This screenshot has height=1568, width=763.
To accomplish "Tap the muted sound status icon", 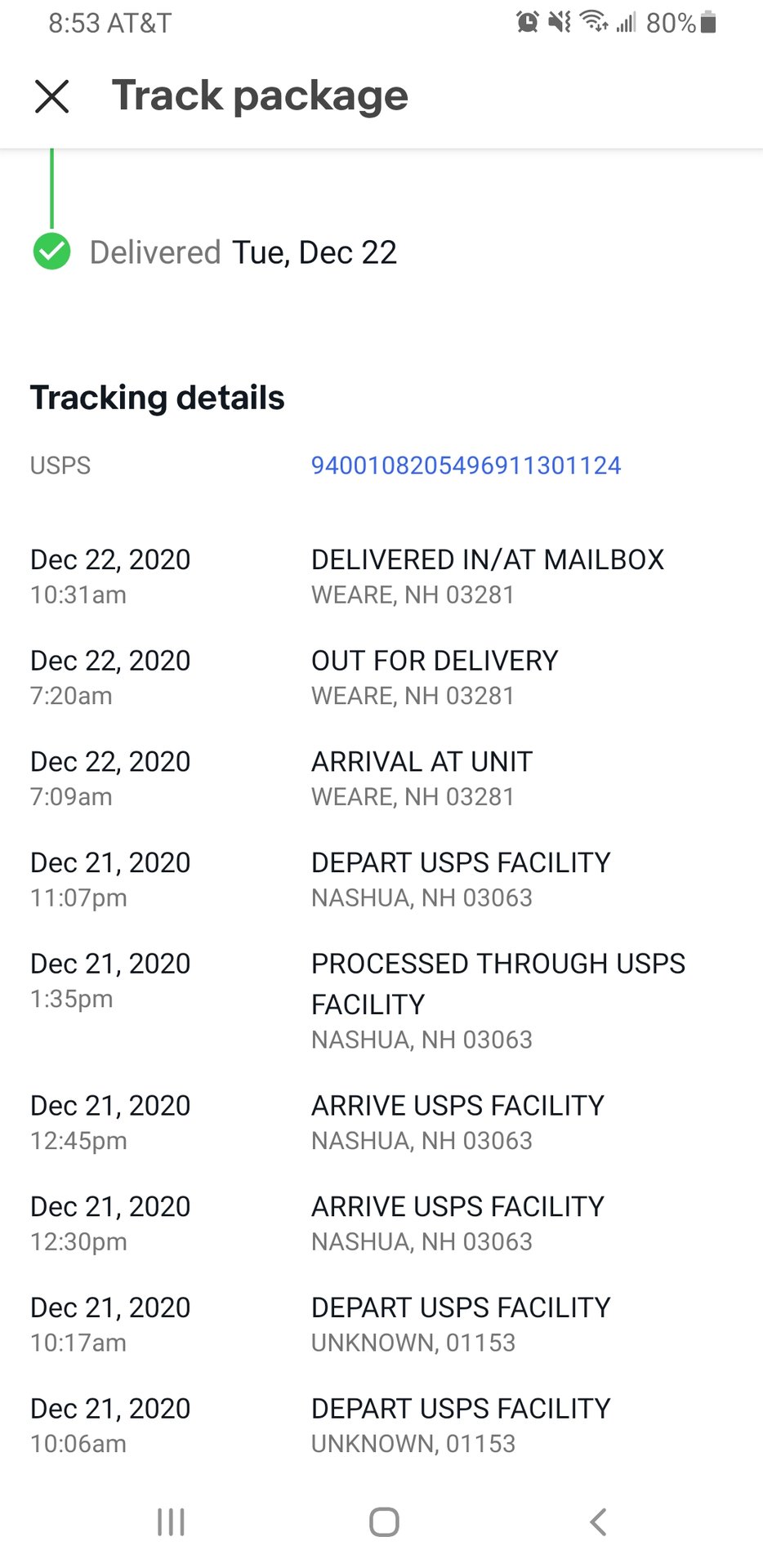I will pyautogui.click(x=560, y=22).
